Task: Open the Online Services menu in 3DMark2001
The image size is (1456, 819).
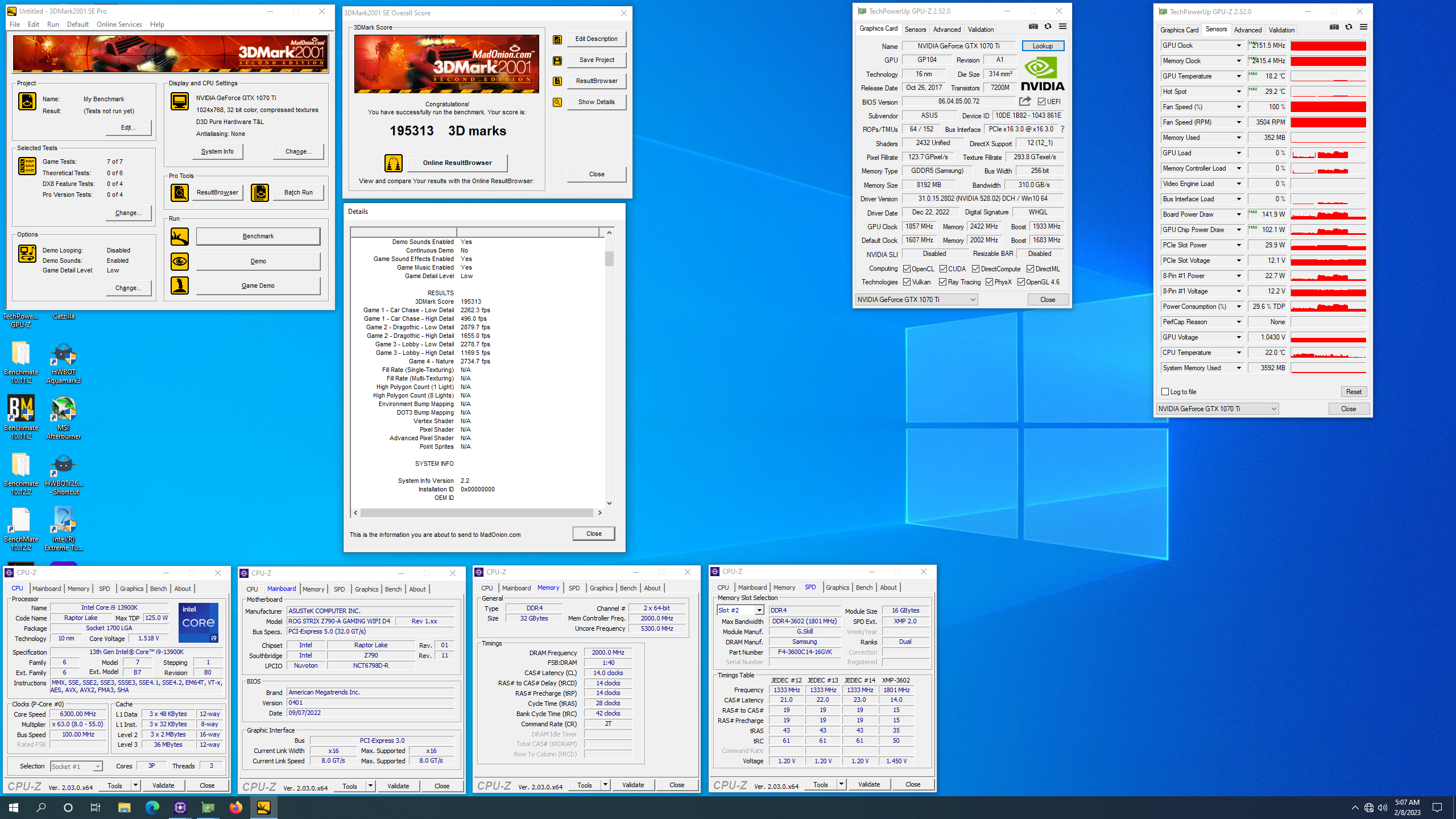Action: tap(119, 24)
